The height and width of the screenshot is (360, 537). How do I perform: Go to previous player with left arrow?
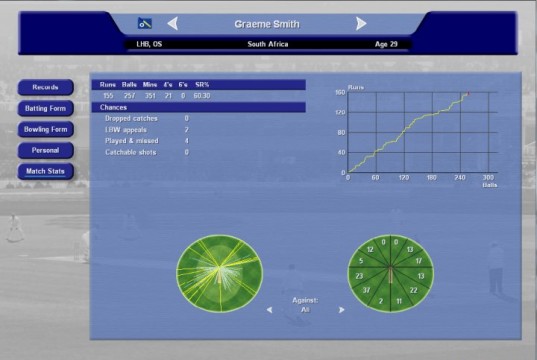pos(173,24)
